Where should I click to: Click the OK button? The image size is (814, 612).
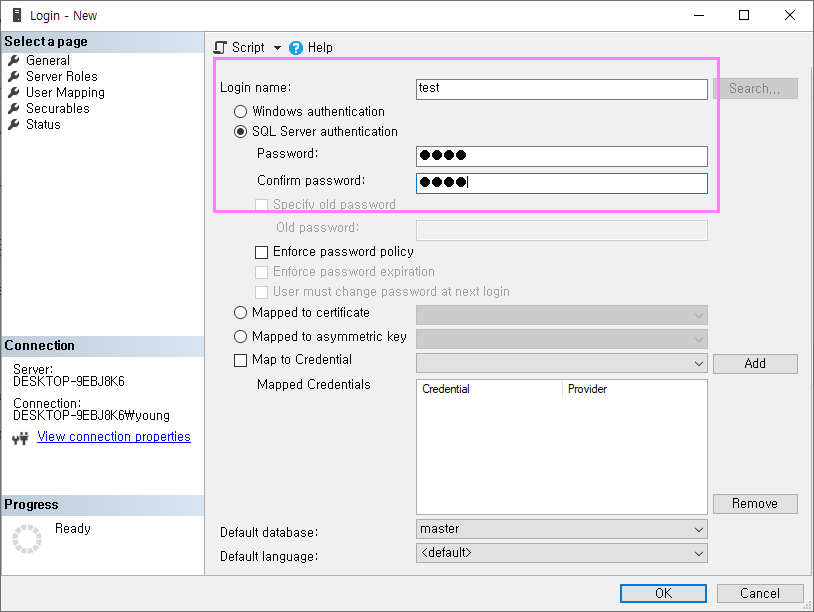point(663,593)
